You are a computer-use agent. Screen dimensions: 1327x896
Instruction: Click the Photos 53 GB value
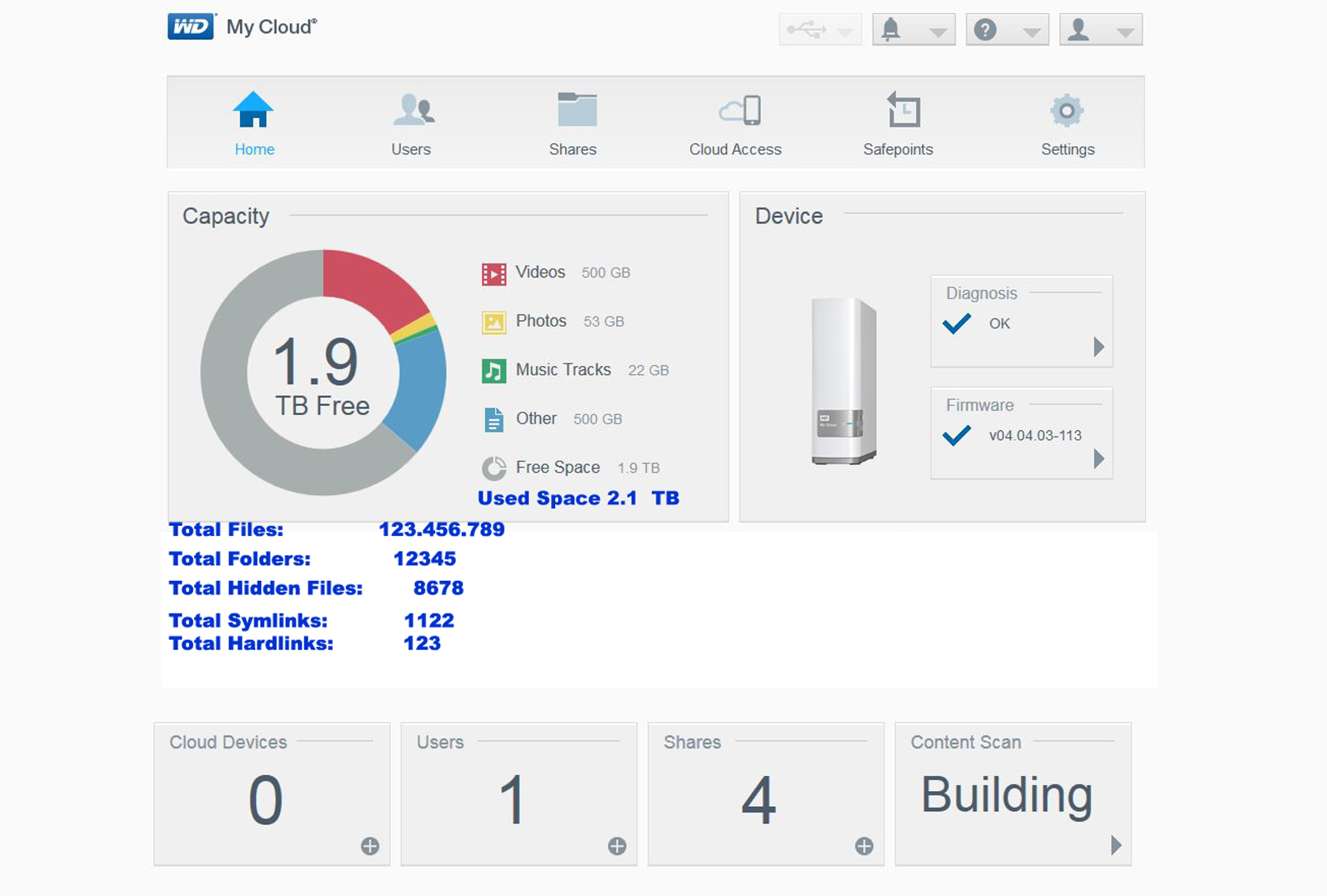603,322
